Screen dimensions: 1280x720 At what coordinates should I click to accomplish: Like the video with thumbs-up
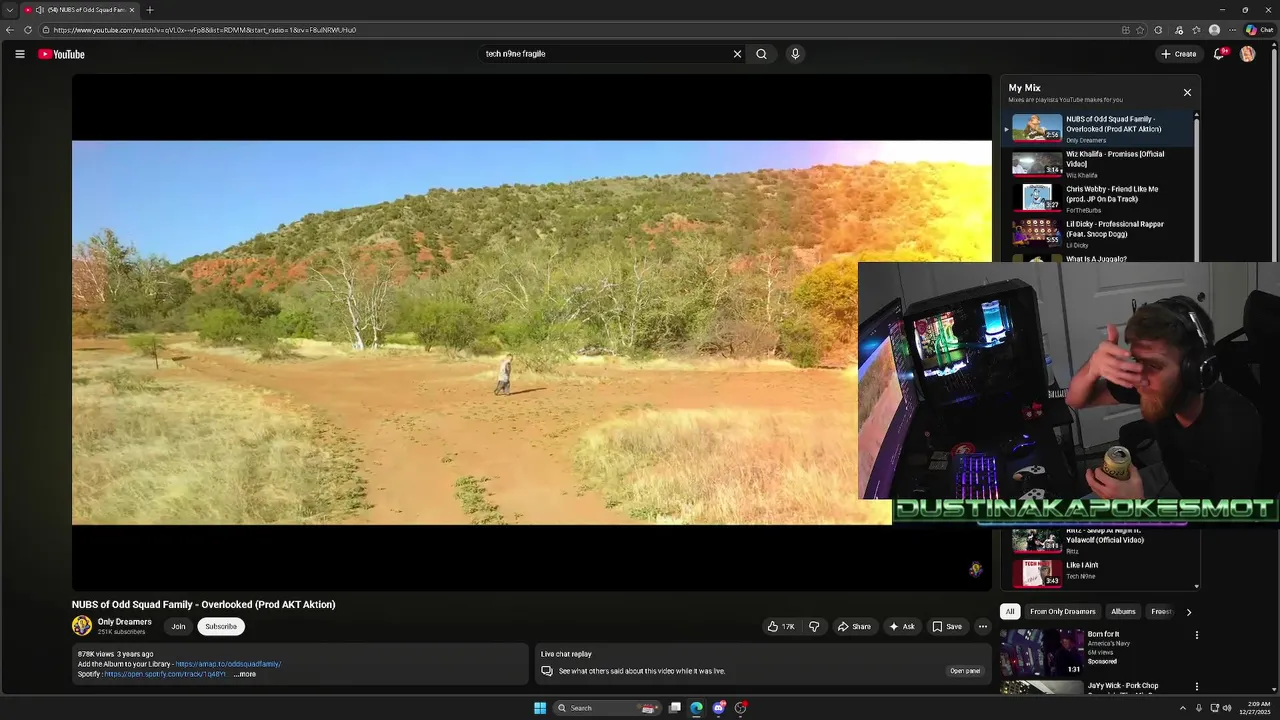[x=781, y=626]
